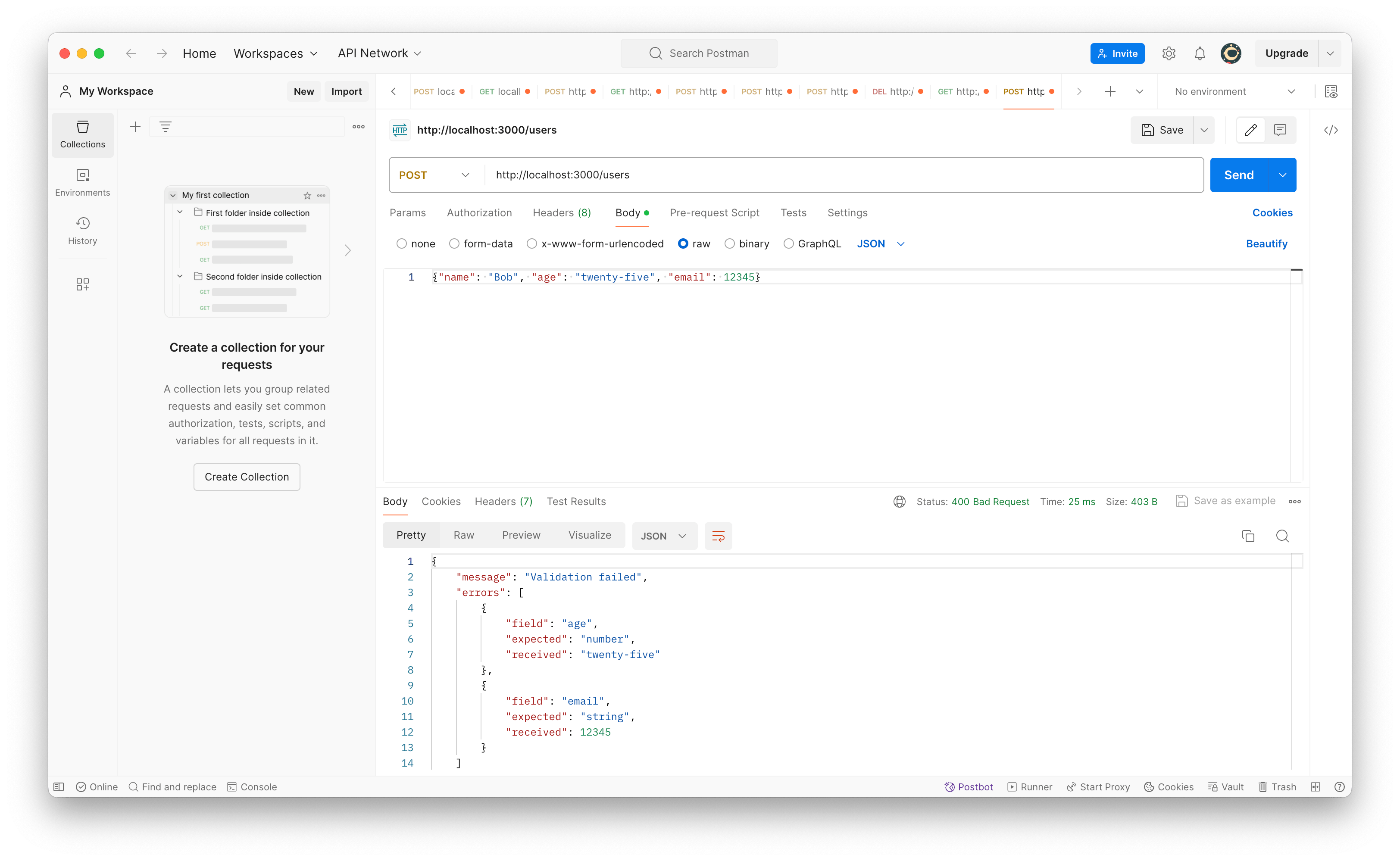This screenshot has height=861, width=1400.
Task: Click the Send button
Action: tap(1238, 175)
